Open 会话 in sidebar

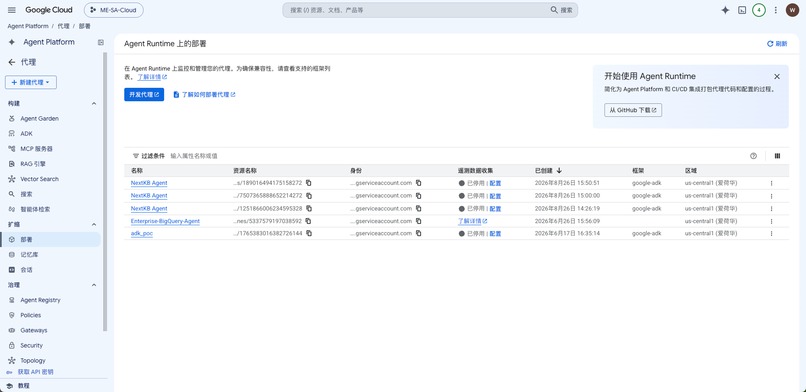26,270
